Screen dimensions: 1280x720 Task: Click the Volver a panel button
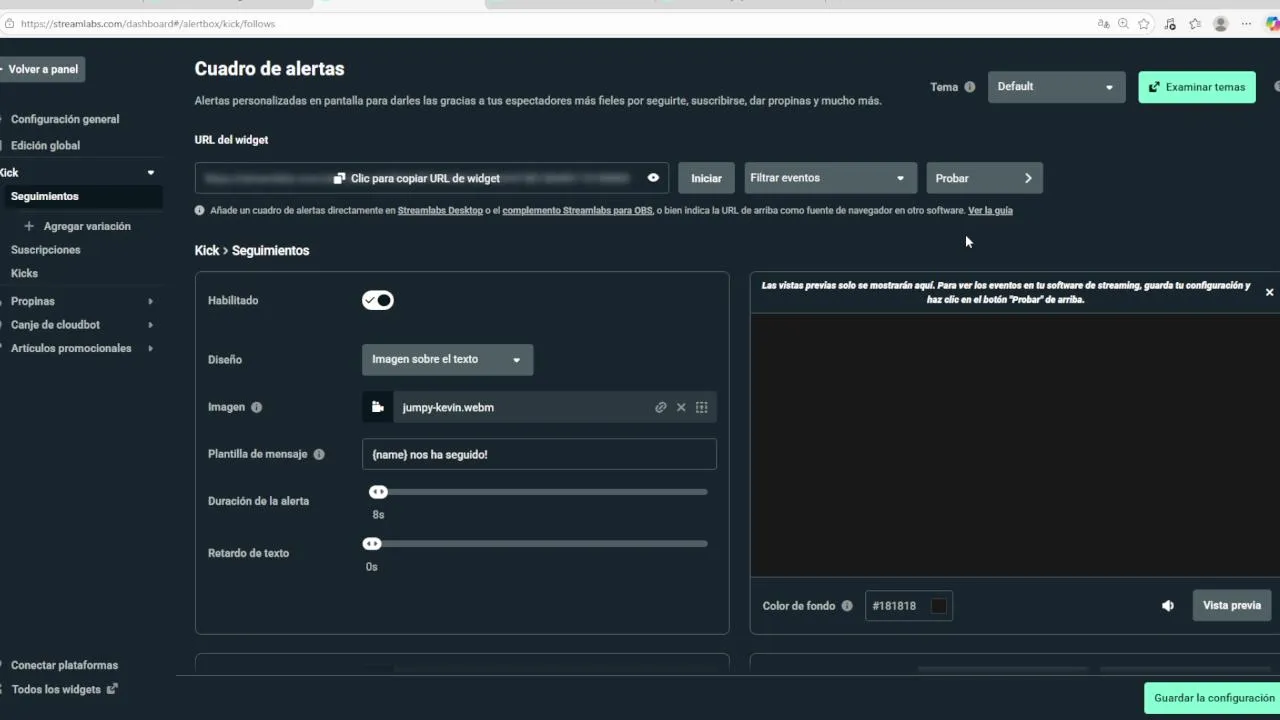coord(42,69)
